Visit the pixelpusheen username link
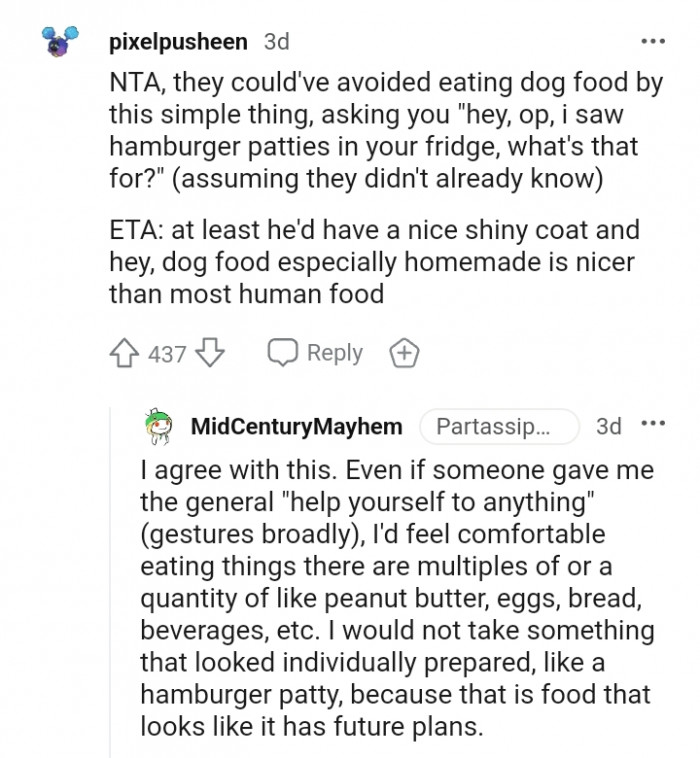700x758 pixels. point(179,42)
